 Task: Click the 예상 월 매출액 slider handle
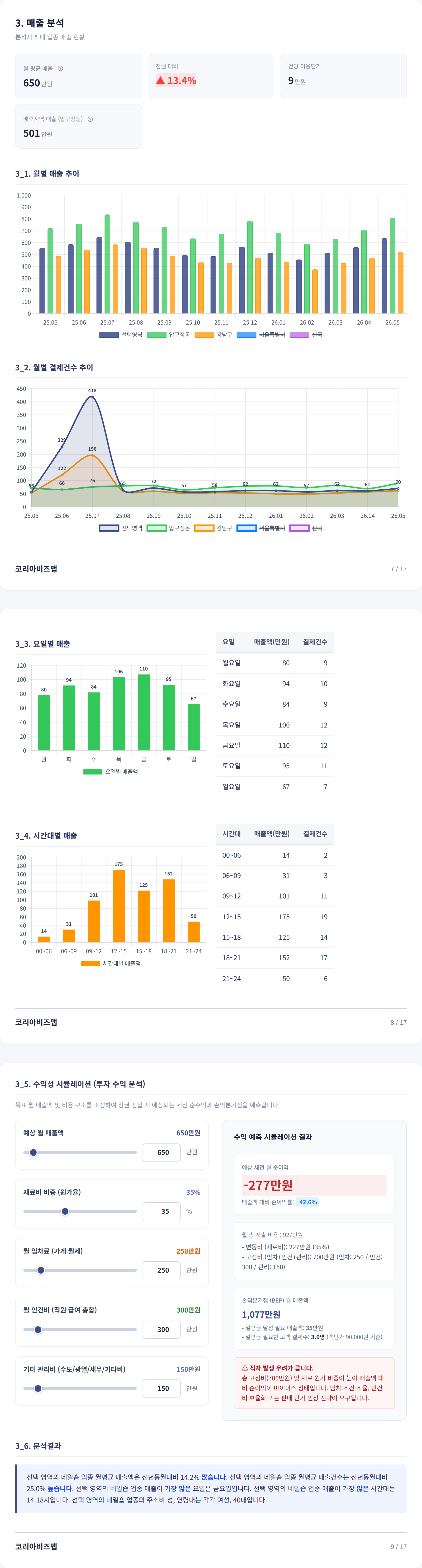[34, 1152]
